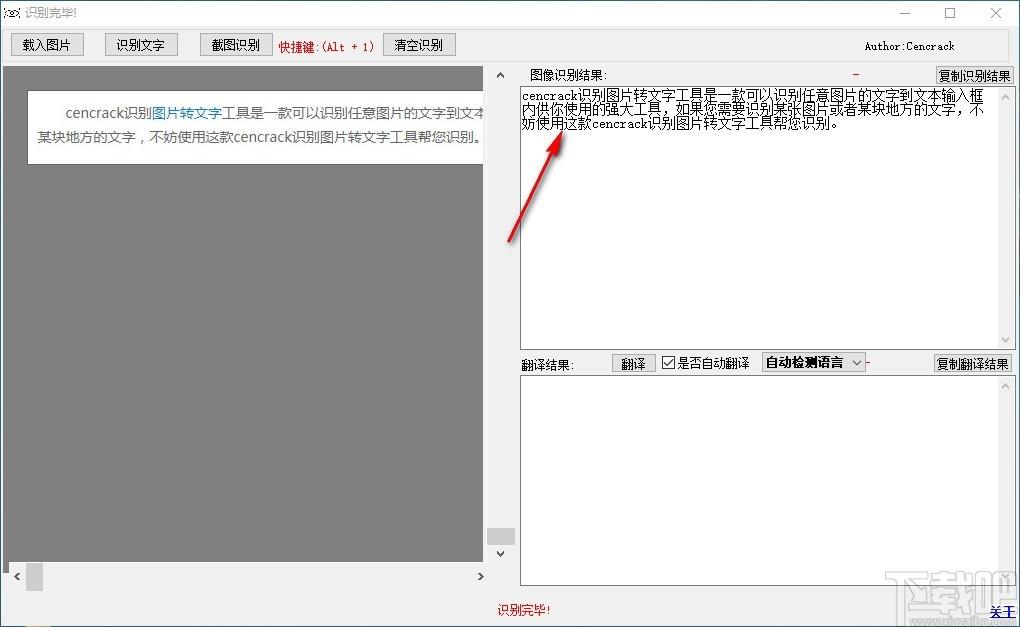Click the 图像识别结果 label
This screenshot has height=627, width=1020.
click(568, 75)
